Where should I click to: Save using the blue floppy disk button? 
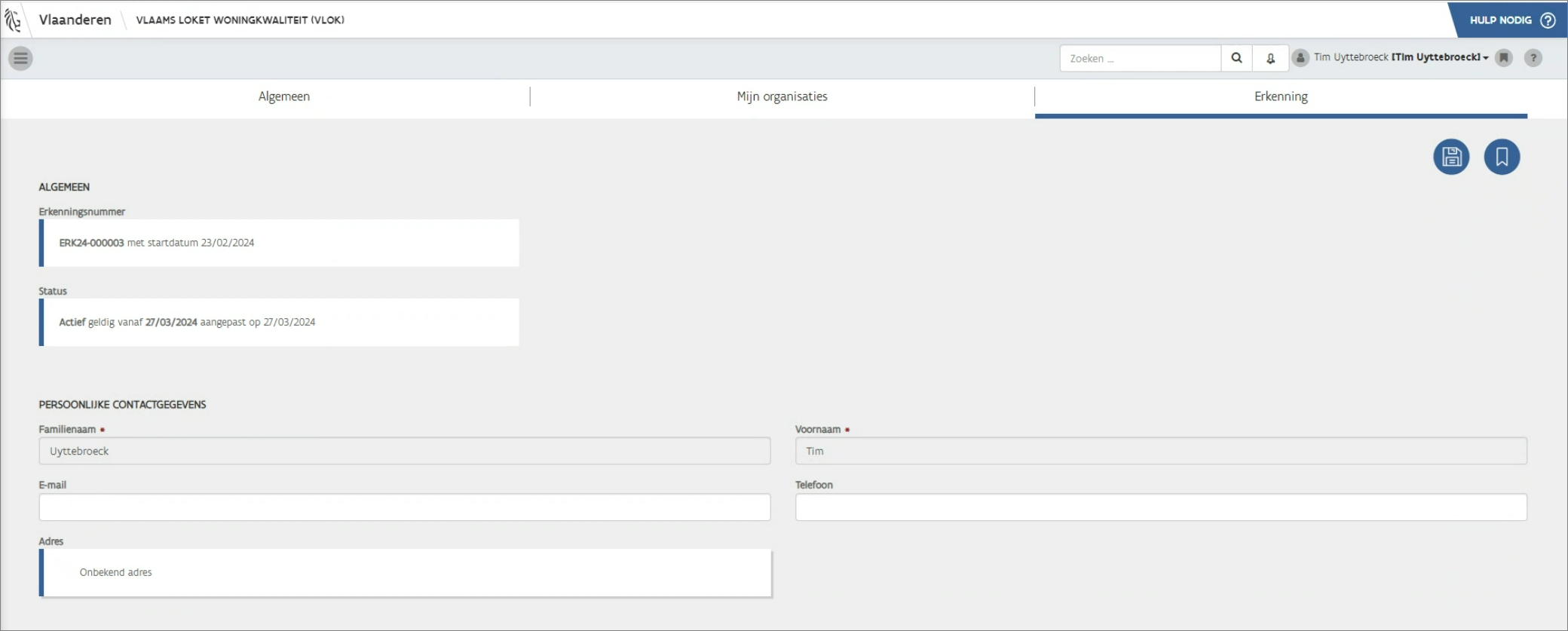click(1451, 157)
